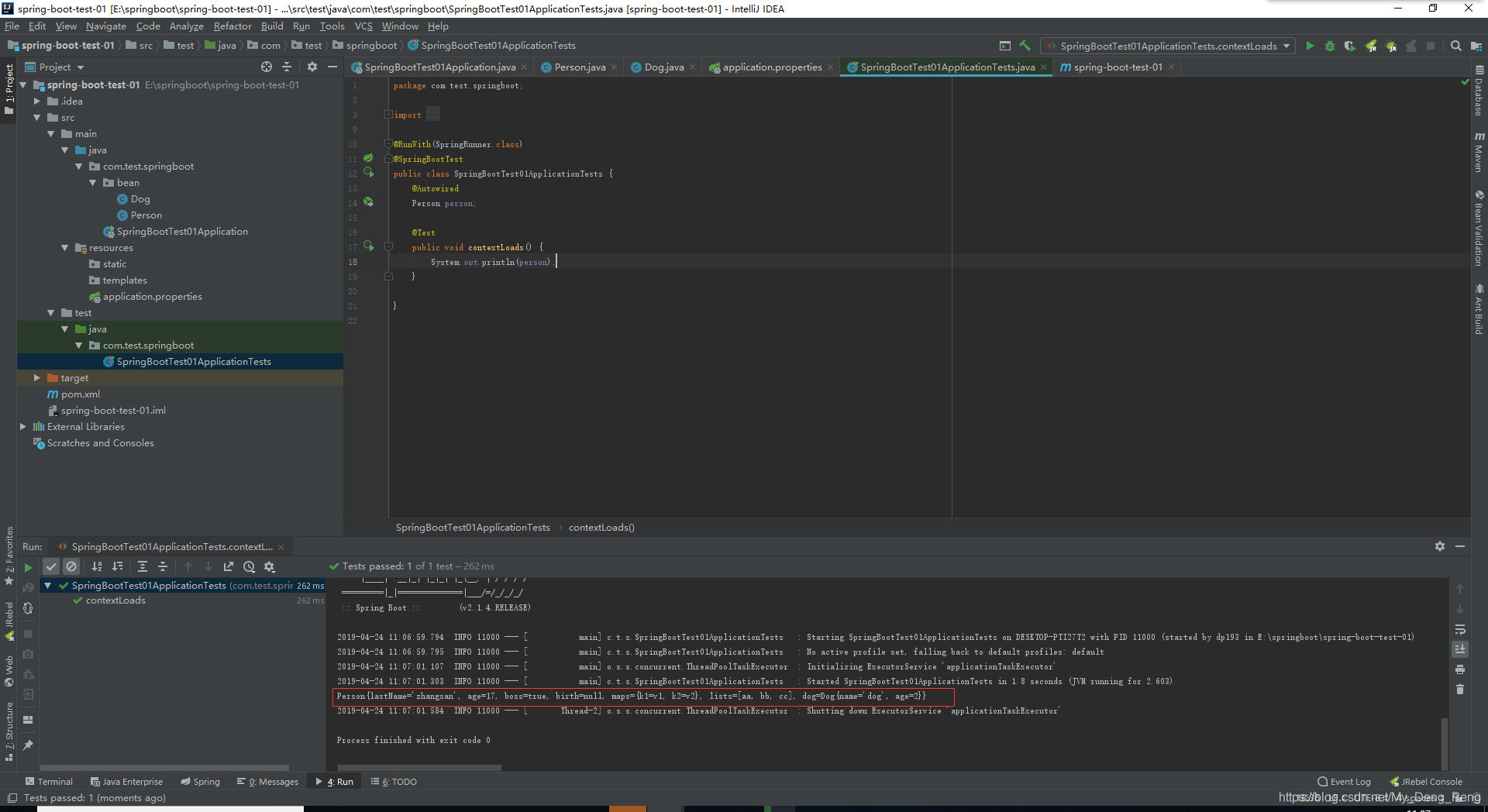The width and height of the screenshot is (1488, 812).
Task: Sort test results alphabetically
Action: 97,566
